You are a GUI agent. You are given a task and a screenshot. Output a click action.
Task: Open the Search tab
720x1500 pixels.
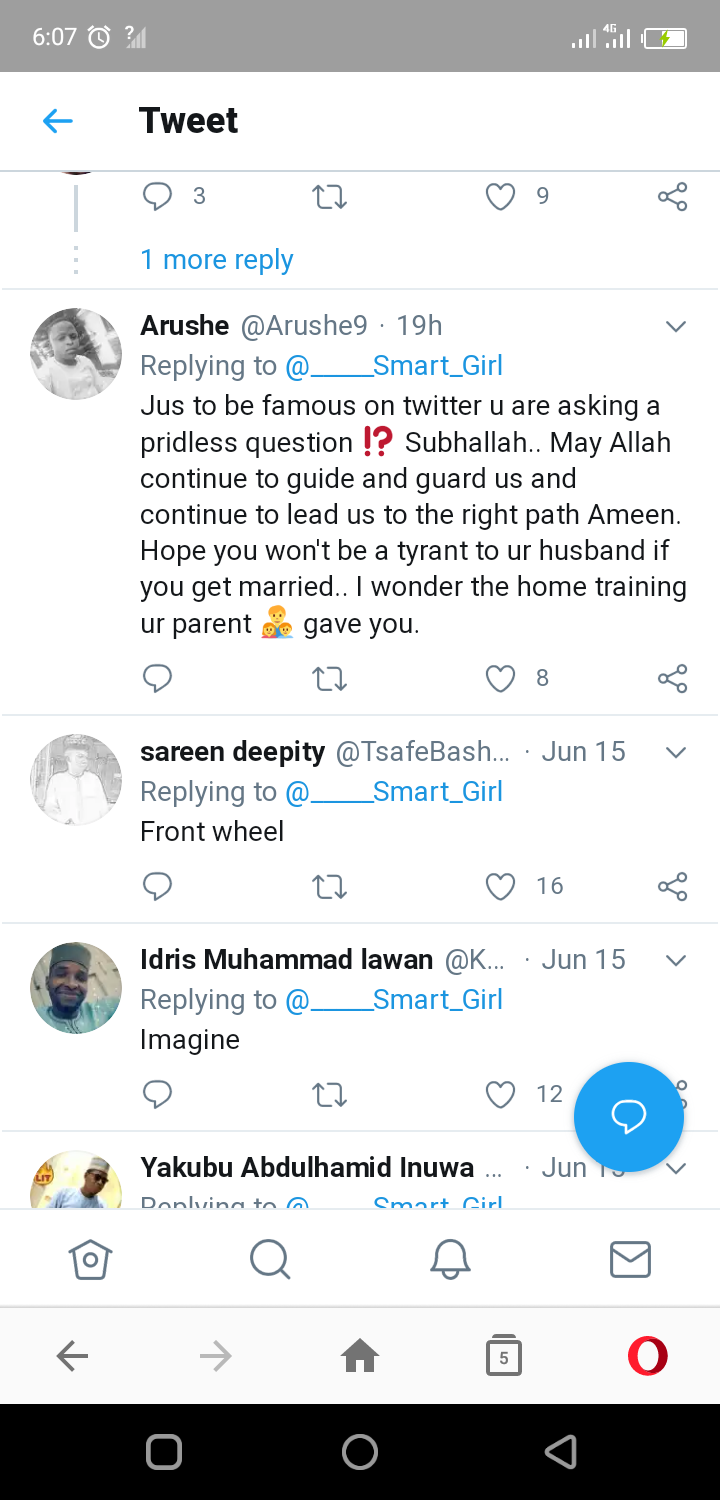point(270,1259)
